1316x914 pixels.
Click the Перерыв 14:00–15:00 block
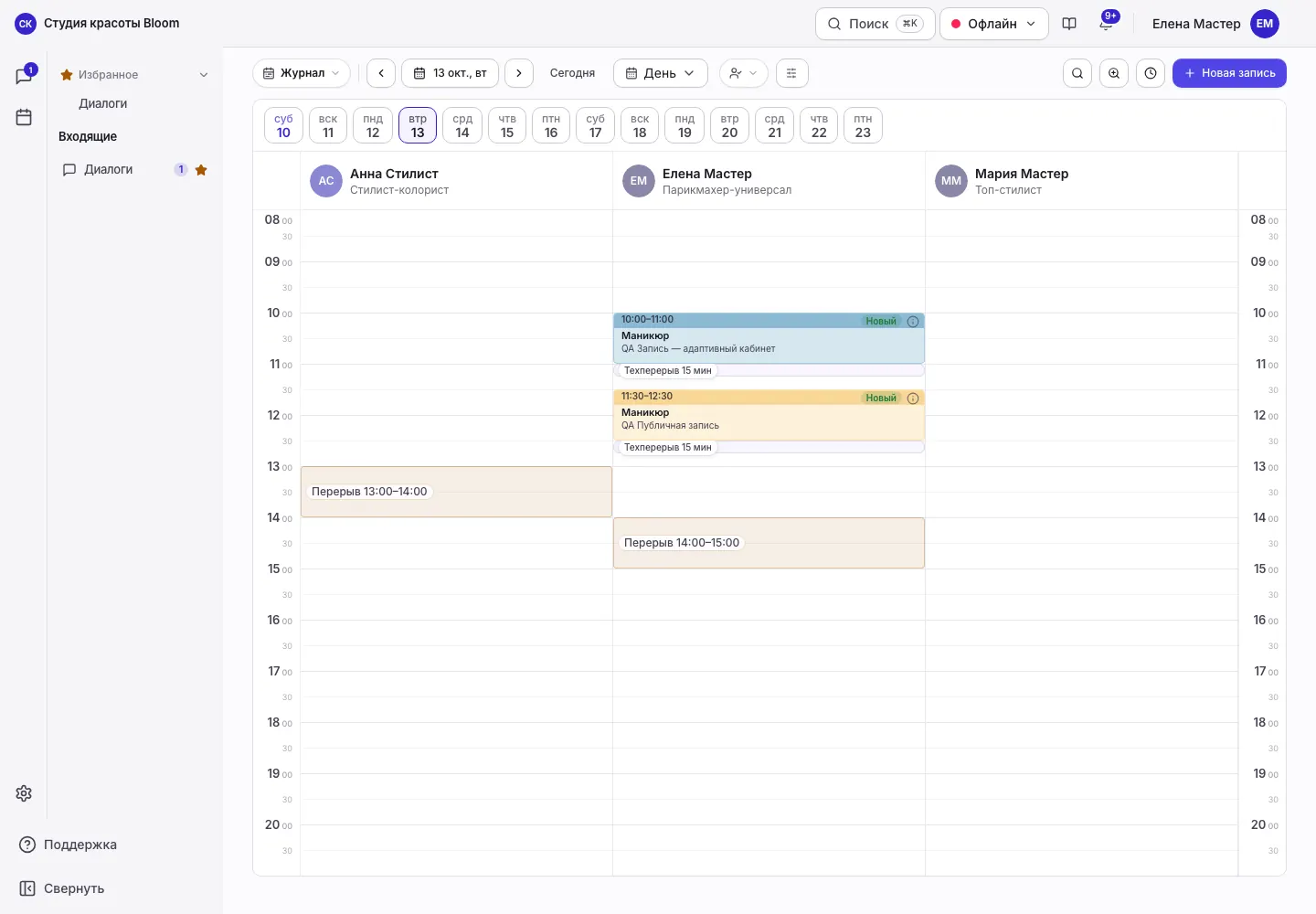pos(769,543)
